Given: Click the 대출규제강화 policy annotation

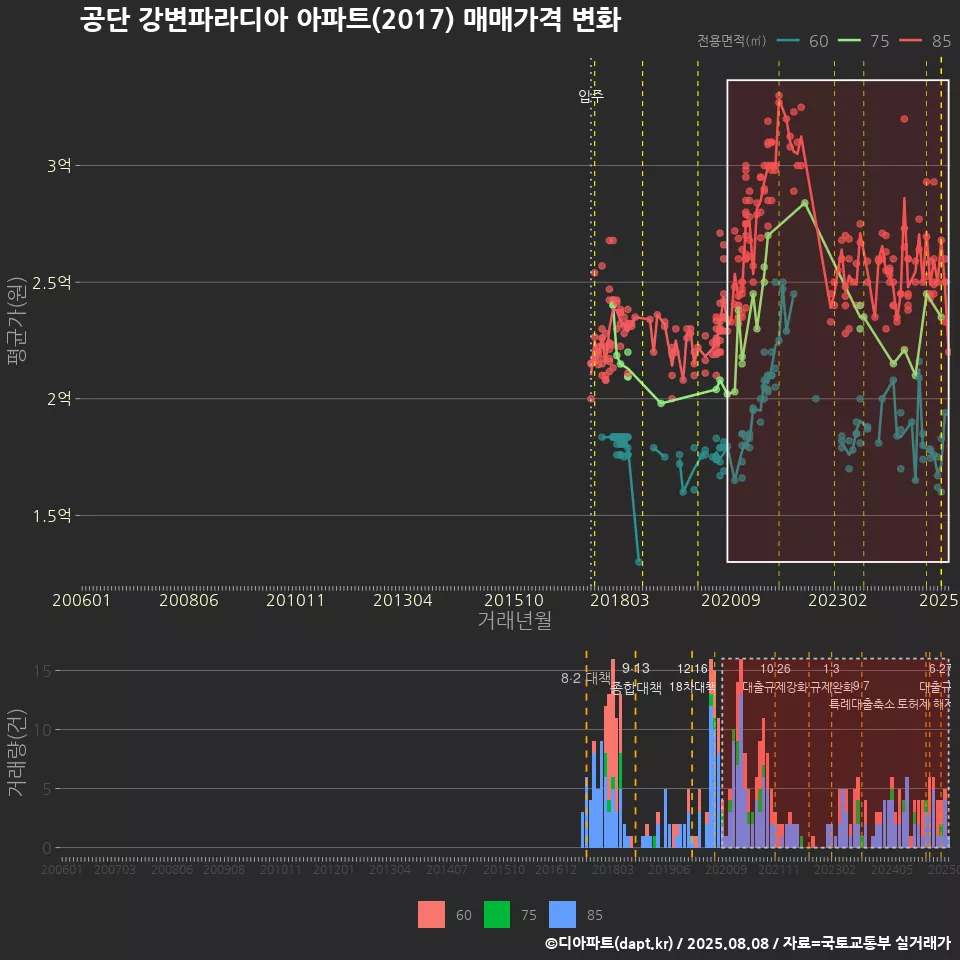Looking at the screenshot, I should [x=774, y=687].
